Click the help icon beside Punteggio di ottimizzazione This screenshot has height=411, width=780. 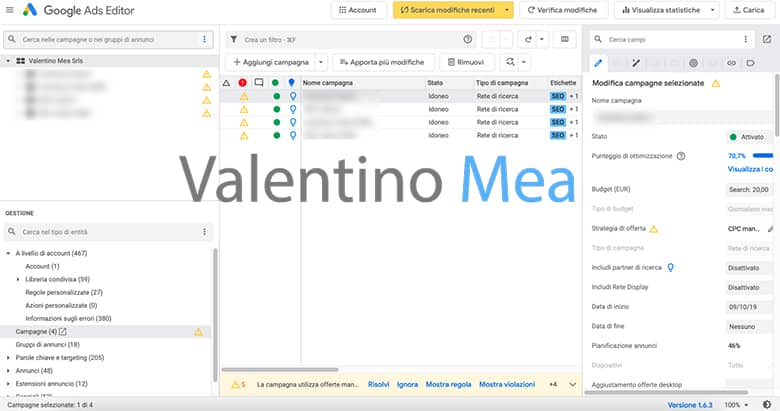pos(681,156)
